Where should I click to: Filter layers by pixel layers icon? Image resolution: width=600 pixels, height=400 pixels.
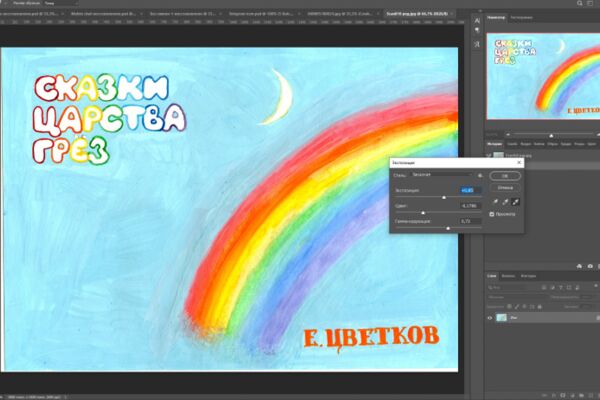(544, 287)
